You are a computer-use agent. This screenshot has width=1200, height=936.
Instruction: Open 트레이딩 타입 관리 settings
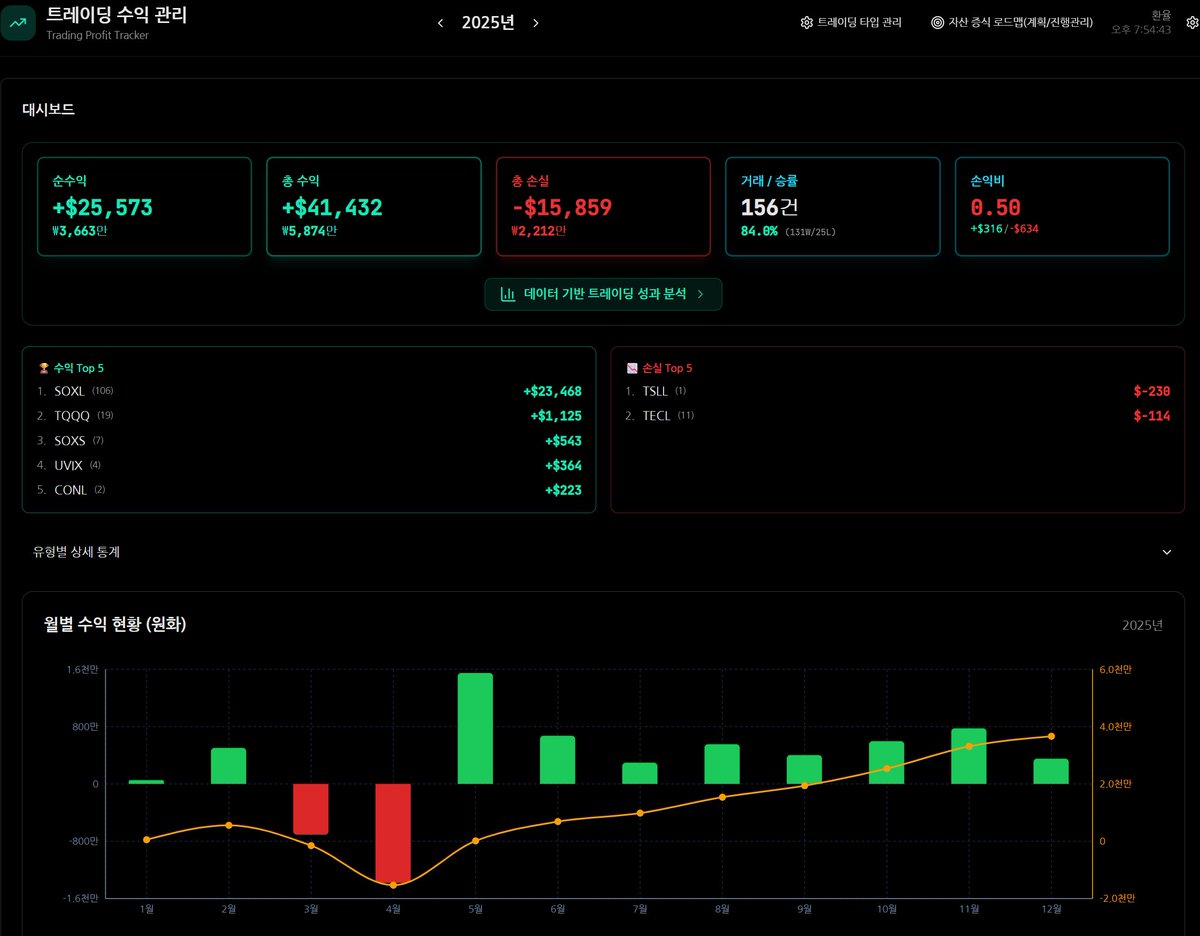point(851,22)
